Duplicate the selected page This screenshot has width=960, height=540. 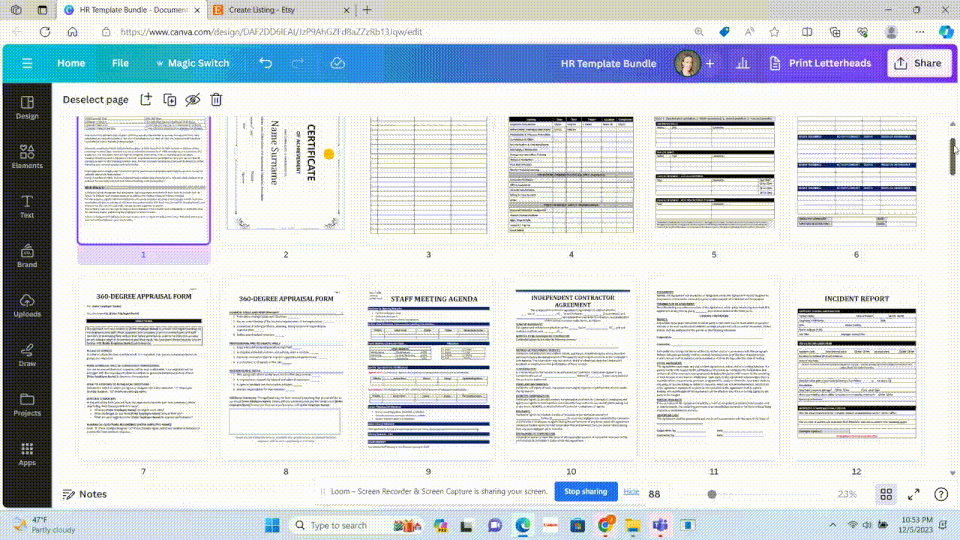(x=170, y=99)
